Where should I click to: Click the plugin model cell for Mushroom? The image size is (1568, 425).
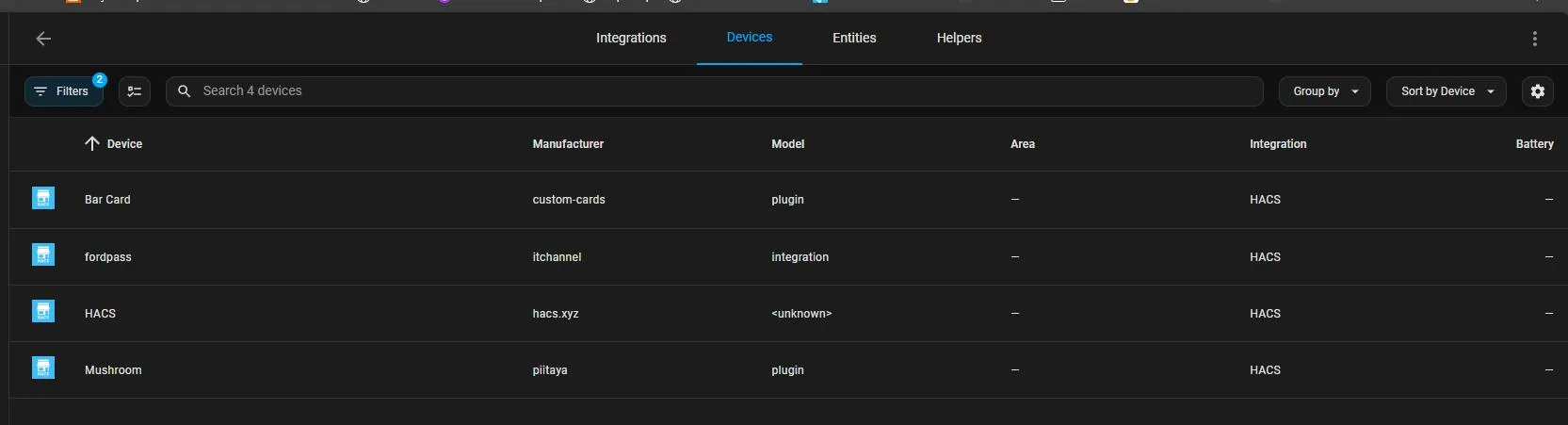[x=787, y=370]
